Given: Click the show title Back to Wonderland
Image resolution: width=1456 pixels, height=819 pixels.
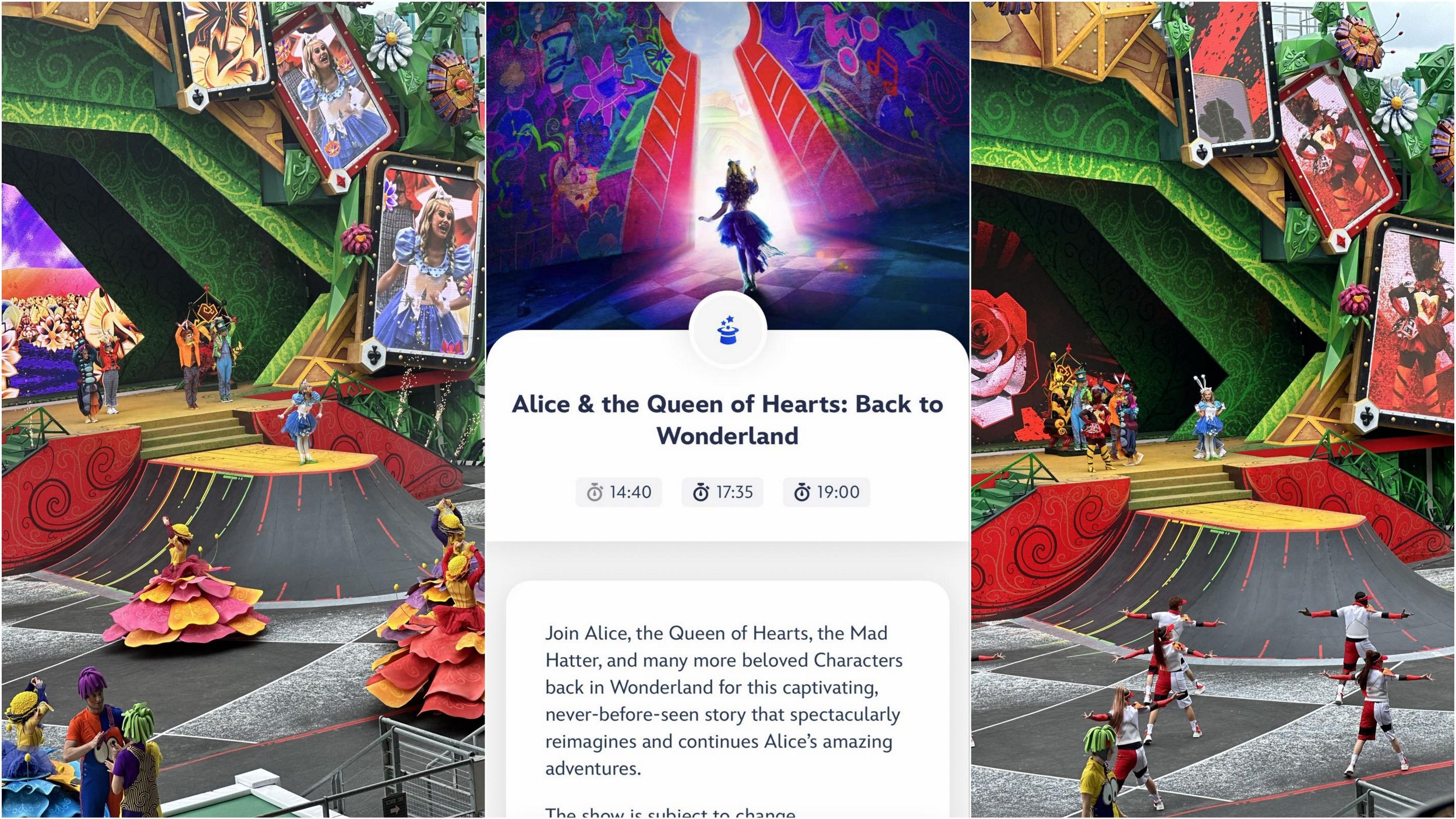Looking at the screenshot, I should pyautogui.click(x=727, y=419).
